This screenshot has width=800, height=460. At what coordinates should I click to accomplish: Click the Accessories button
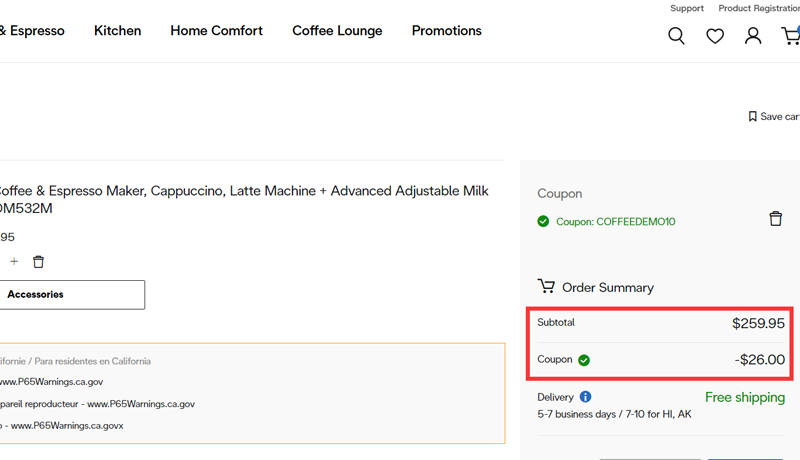click(x=70, y=295)
